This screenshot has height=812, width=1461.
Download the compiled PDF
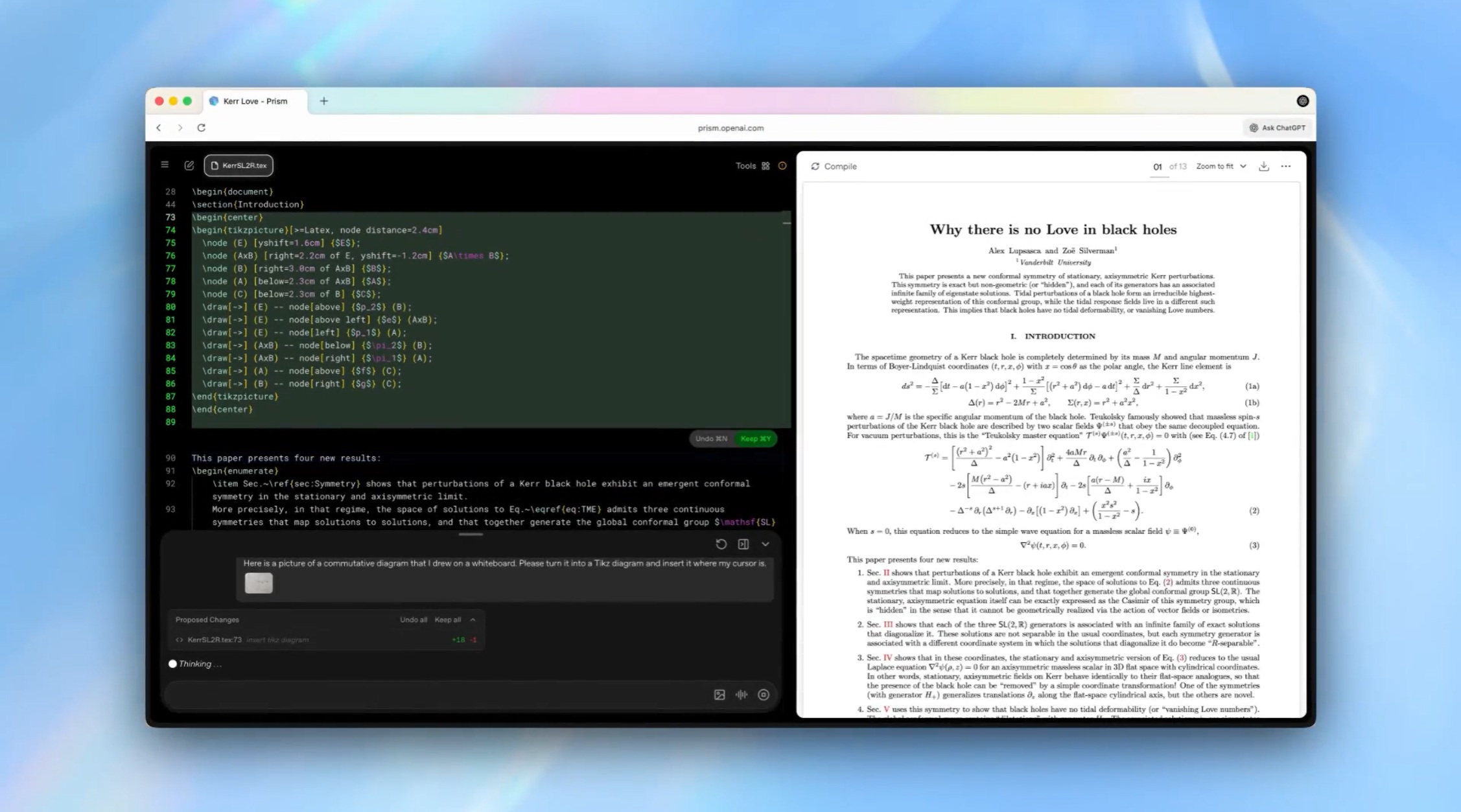click(1263, 167)
